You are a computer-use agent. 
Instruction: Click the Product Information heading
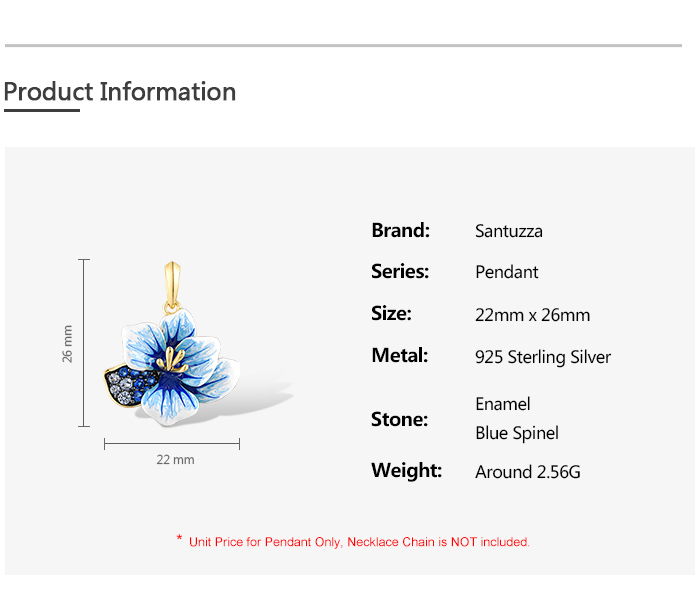[x=120, y=92]
